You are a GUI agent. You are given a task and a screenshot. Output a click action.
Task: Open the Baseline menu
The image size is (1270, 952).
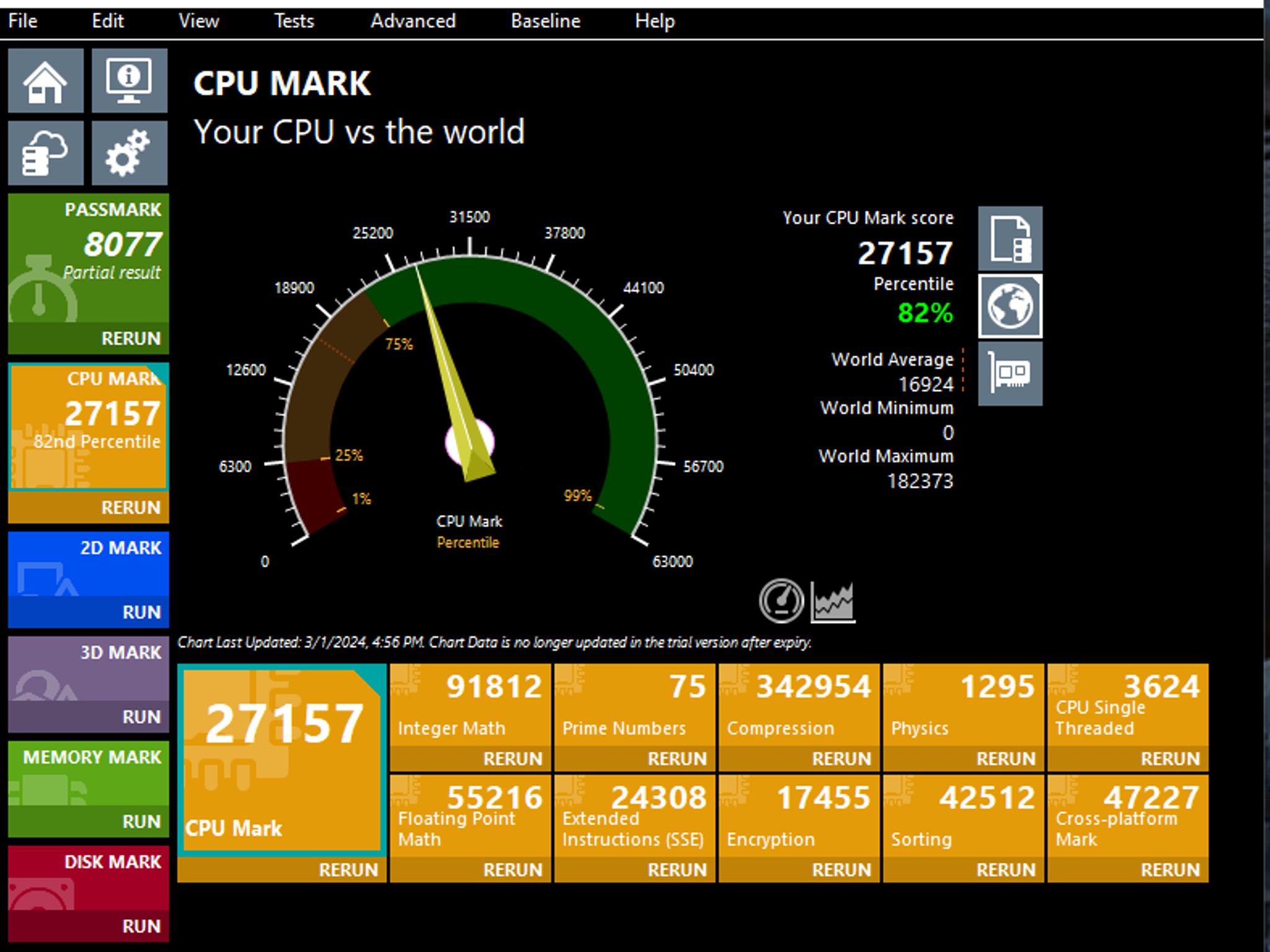click(544, 20)
